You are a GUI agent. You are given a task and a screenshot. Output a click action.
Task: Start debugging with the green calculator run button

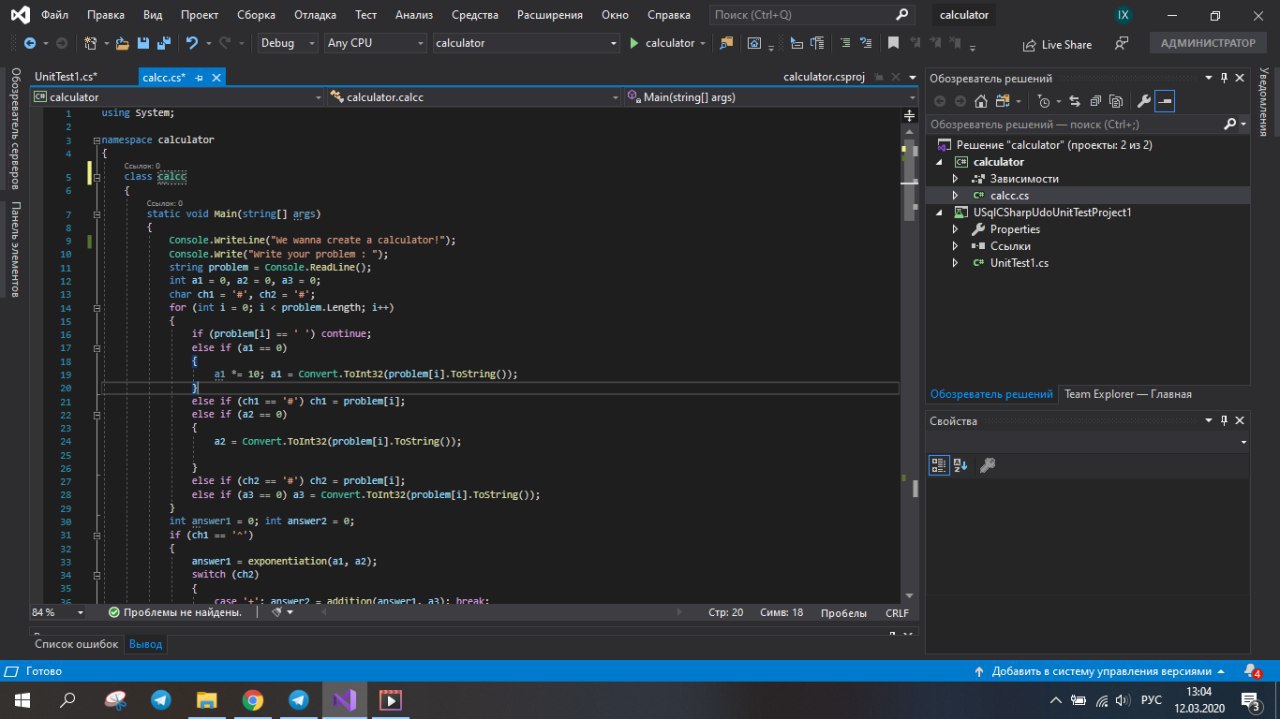point(661,43)
